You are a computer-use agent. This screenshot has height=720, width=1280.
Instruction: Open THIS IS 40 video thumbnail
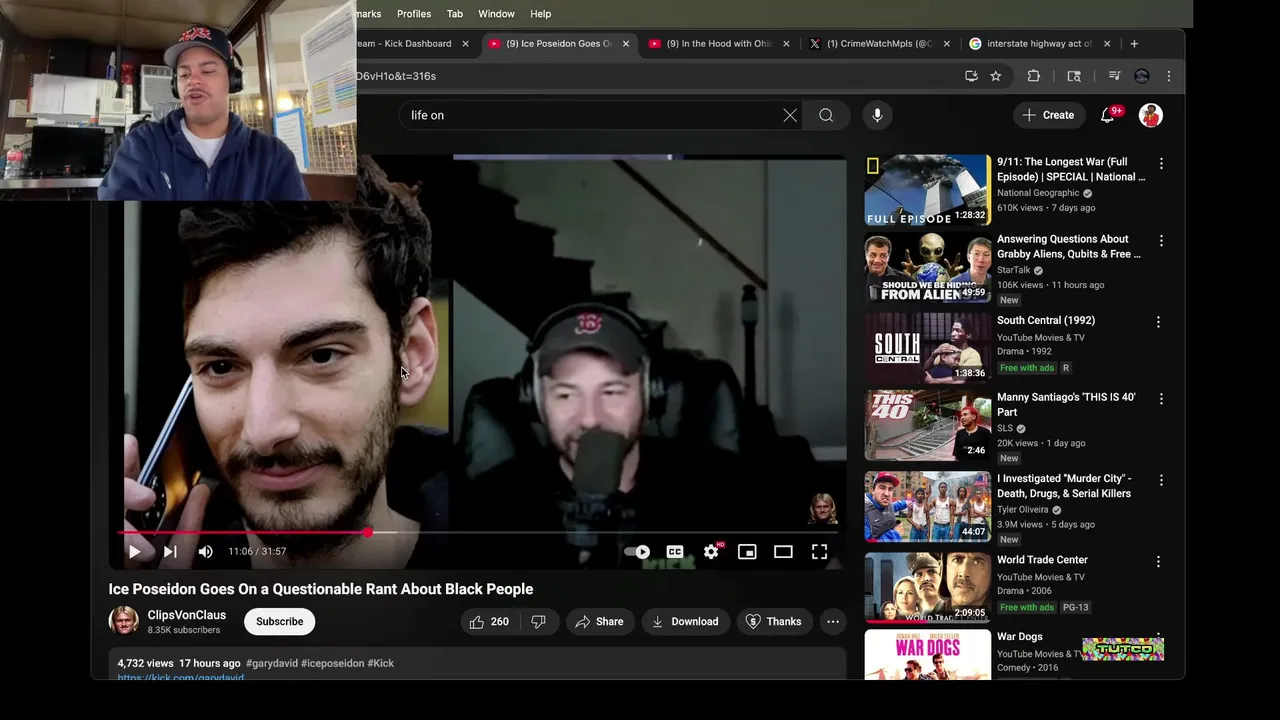click(x=928, y=426)
